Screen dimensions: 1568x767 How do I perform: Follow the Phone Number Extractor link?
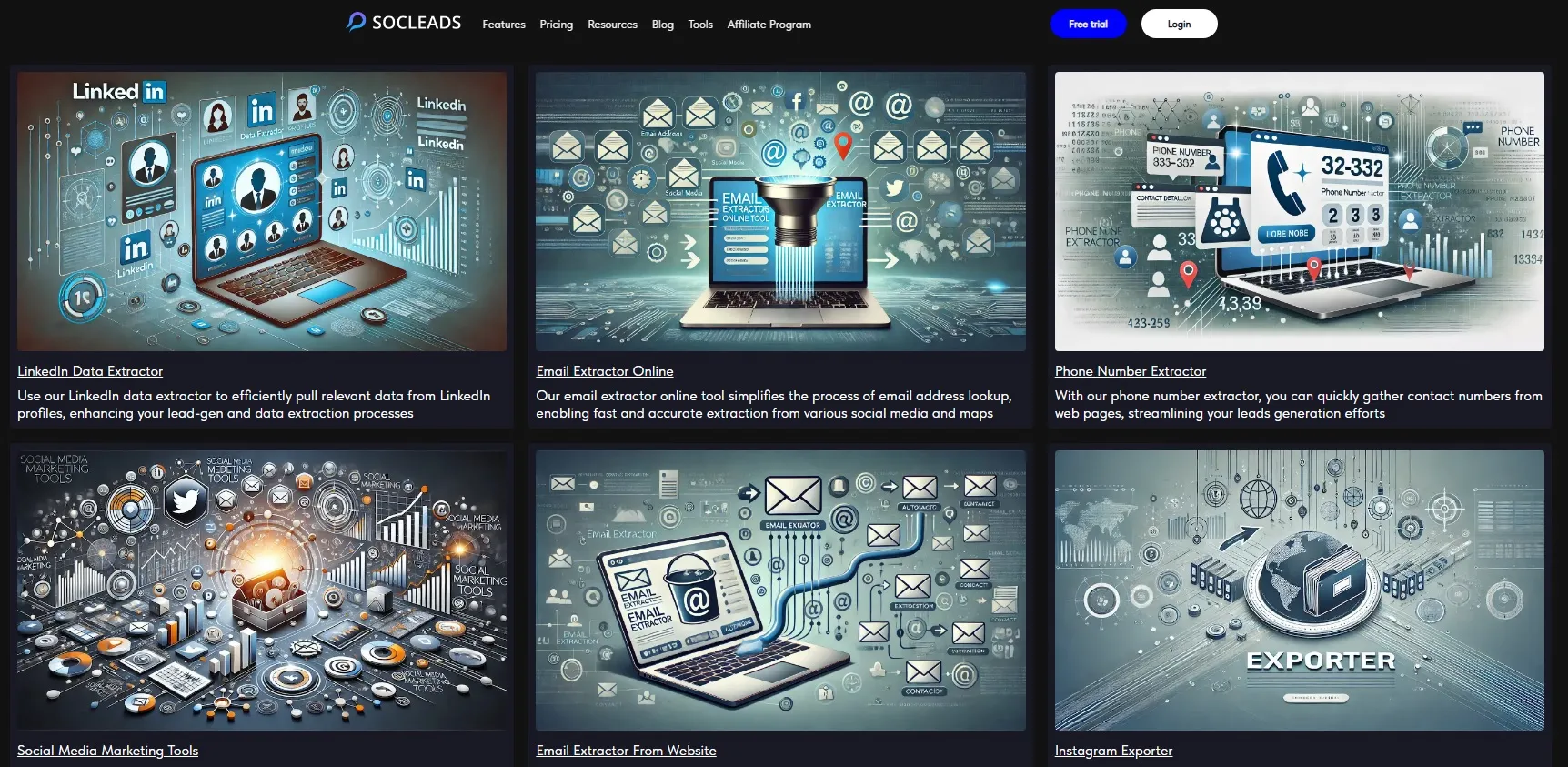1131,371
